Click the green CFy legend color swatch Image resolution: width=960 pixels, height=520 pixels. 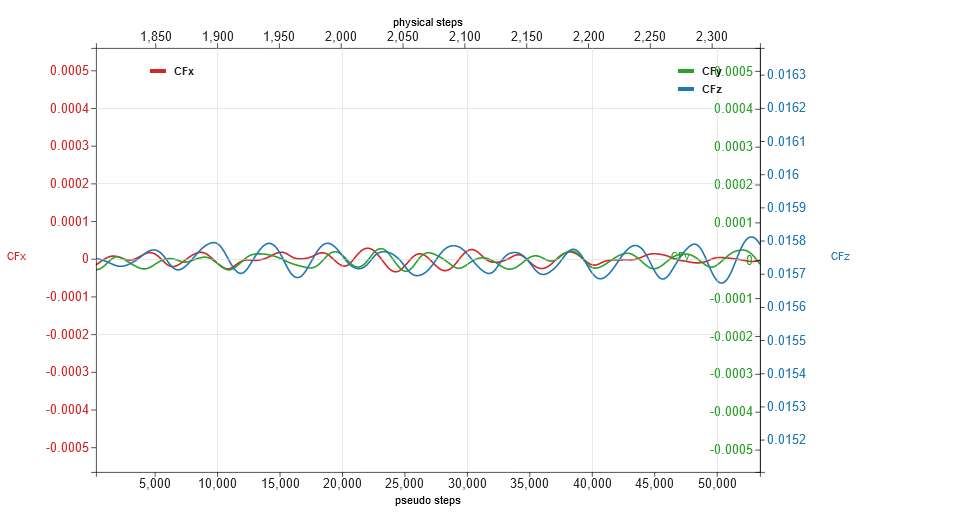[685, 71]
